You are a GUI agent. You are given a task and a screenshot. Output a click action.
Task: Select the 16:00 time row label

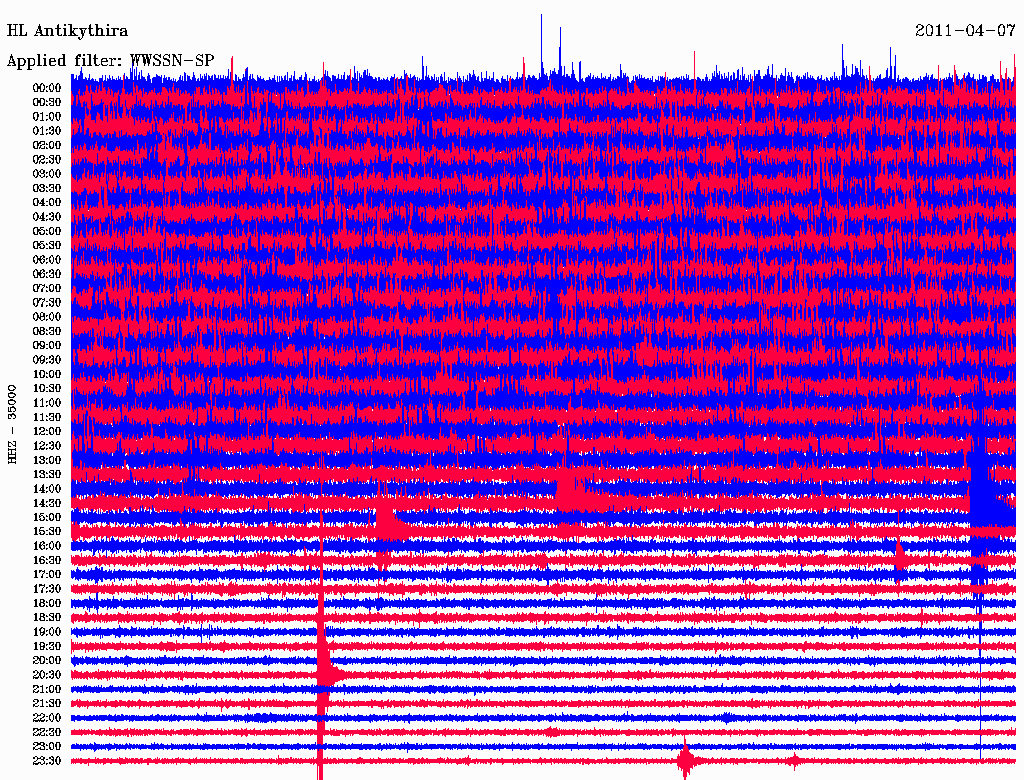(47, 546)
